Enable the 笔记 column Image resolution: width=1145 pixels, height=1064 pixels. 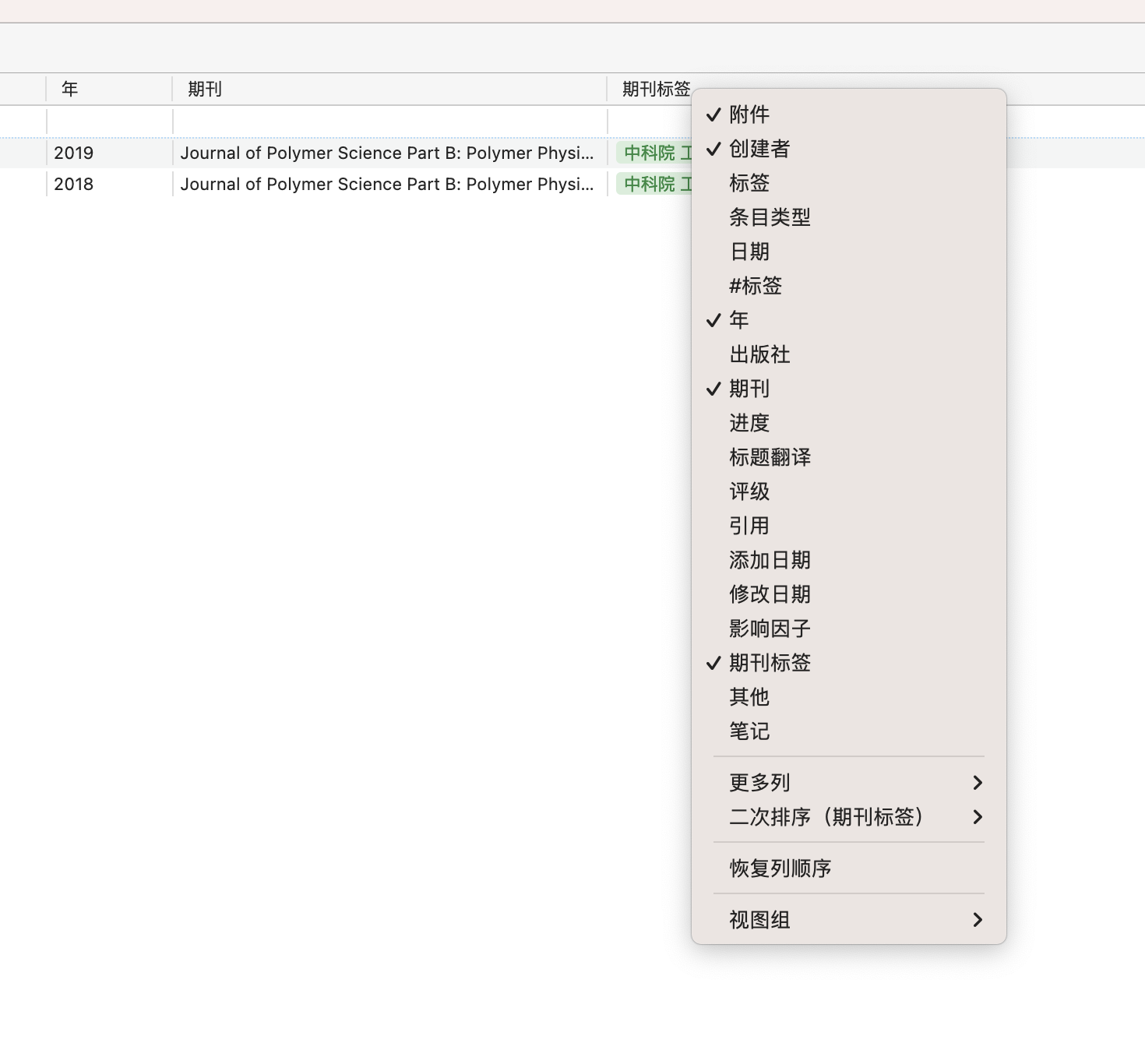tap(849, 731)
